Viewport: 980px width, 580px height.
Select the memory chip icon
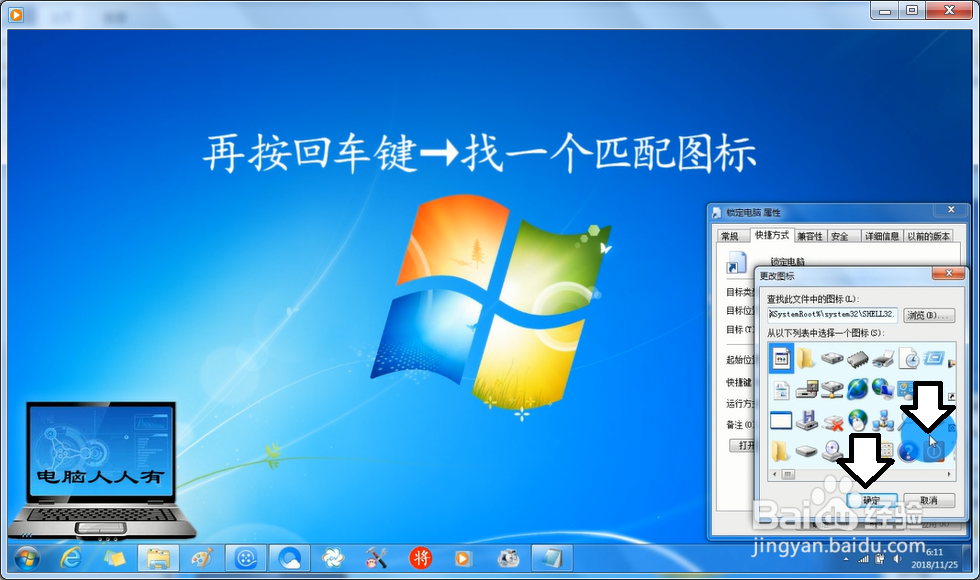coord(858,359)
